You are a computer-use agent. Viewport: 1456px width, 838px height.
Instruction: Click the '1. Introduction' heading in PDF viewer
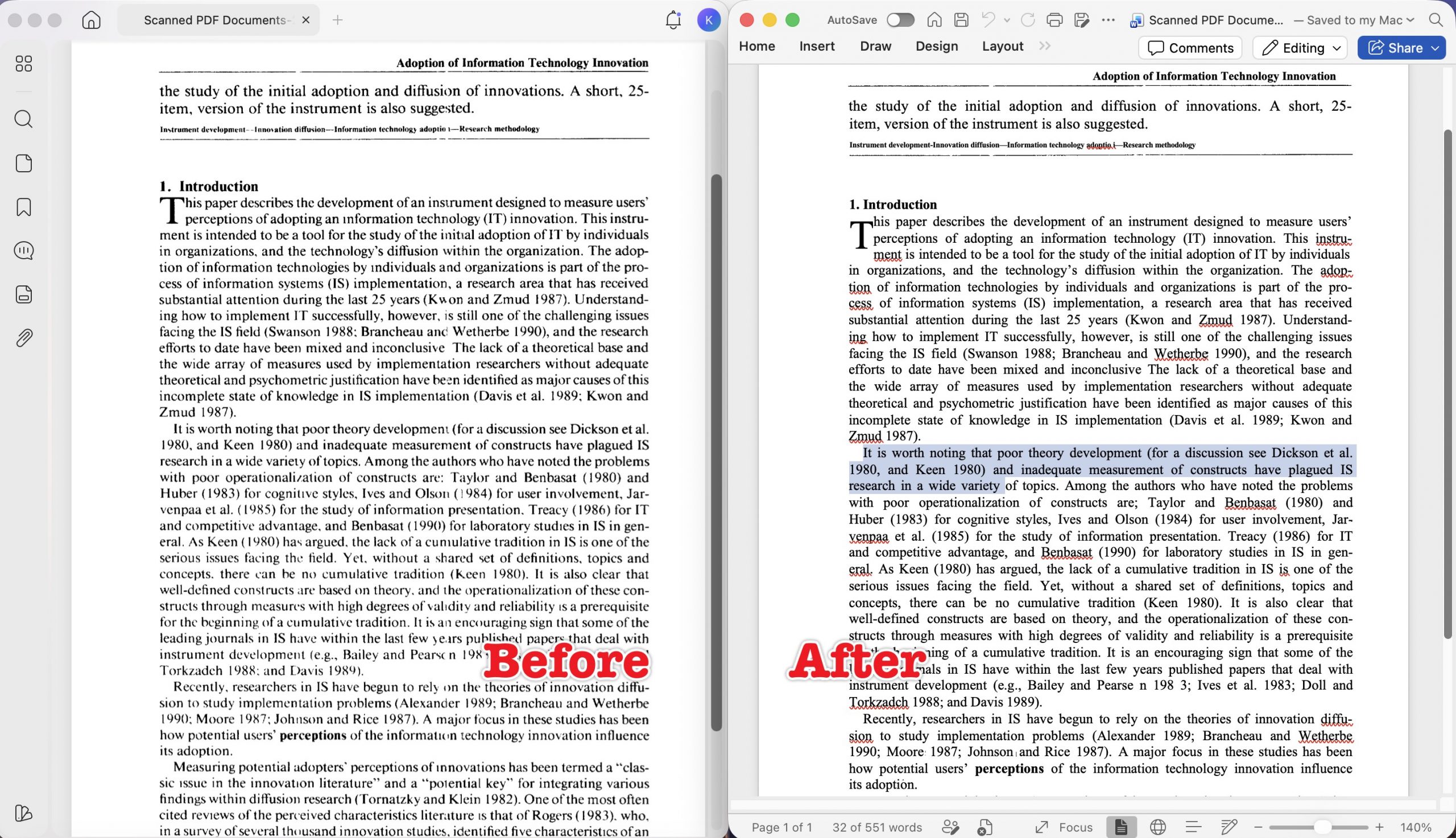click(x=208, y=186)
